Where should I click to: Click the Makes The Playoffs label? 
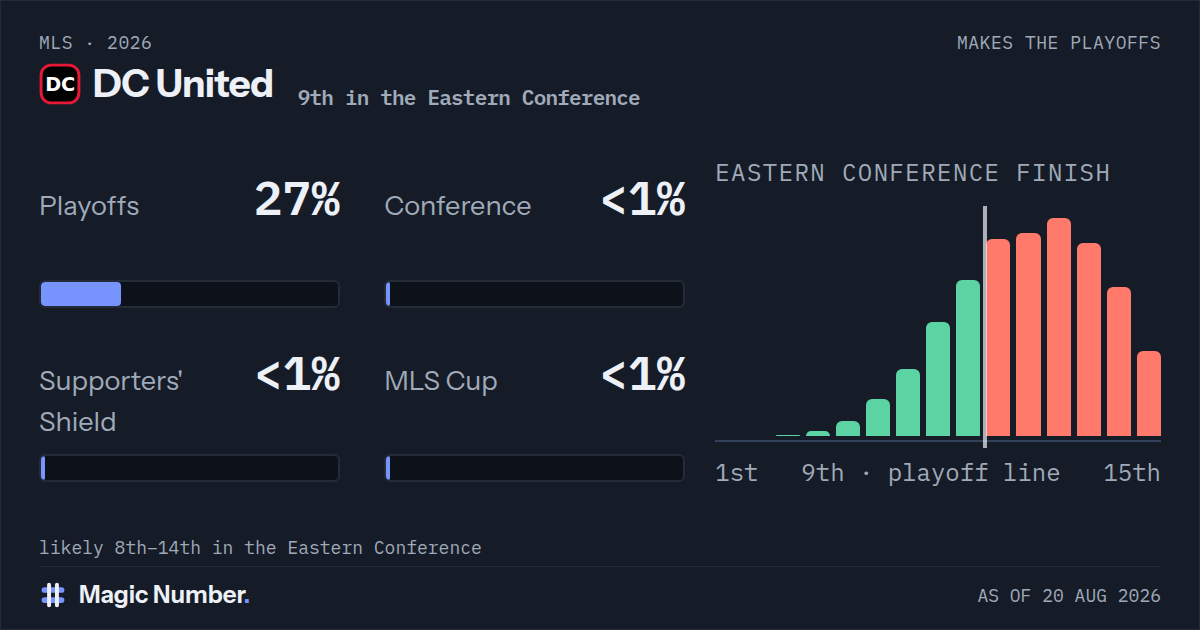pos(1059,43)
